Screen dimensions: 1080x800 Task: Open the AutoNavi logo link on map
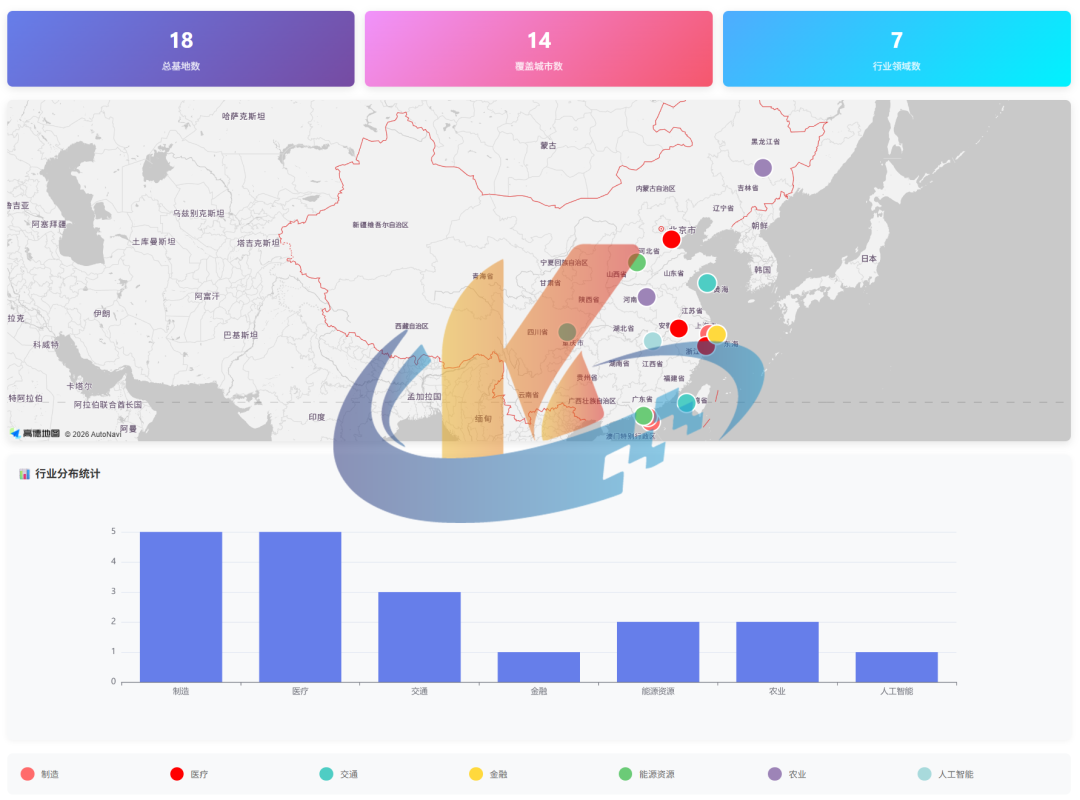[35, 433]
